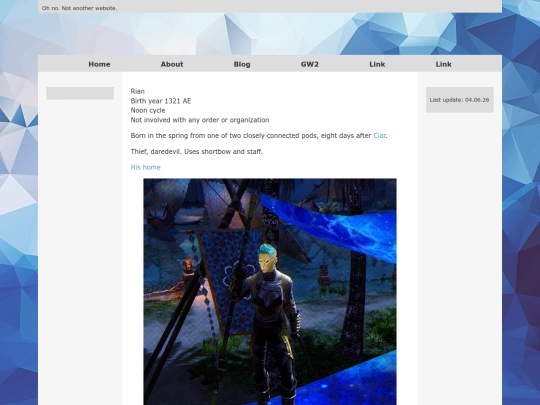The width and height of the screenshot is (540, 405).
Task: Click the 'Noon cycle' line
Action: pyautogui.click(x=148, y=111)
